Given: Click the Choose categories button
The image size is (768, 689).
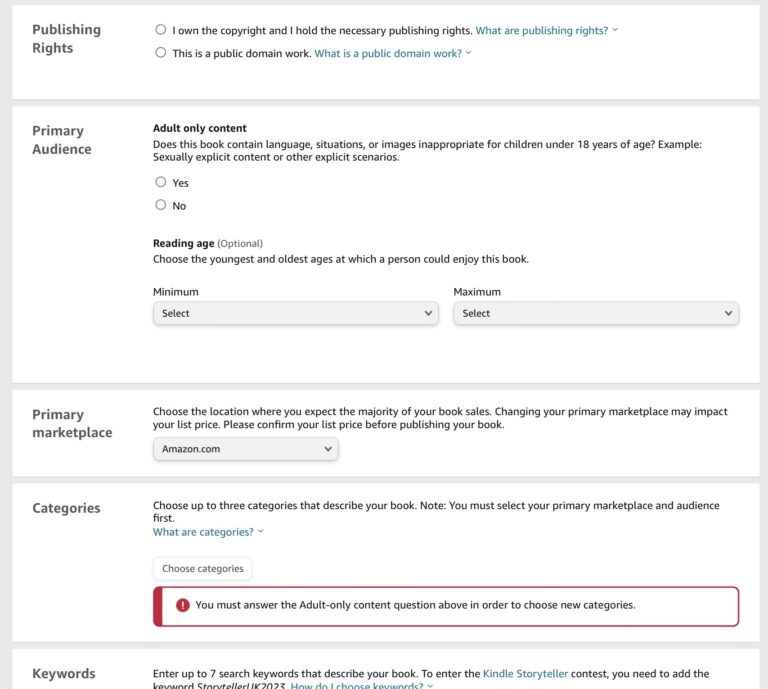Looking at the screenshot, I should coord(202,569).
